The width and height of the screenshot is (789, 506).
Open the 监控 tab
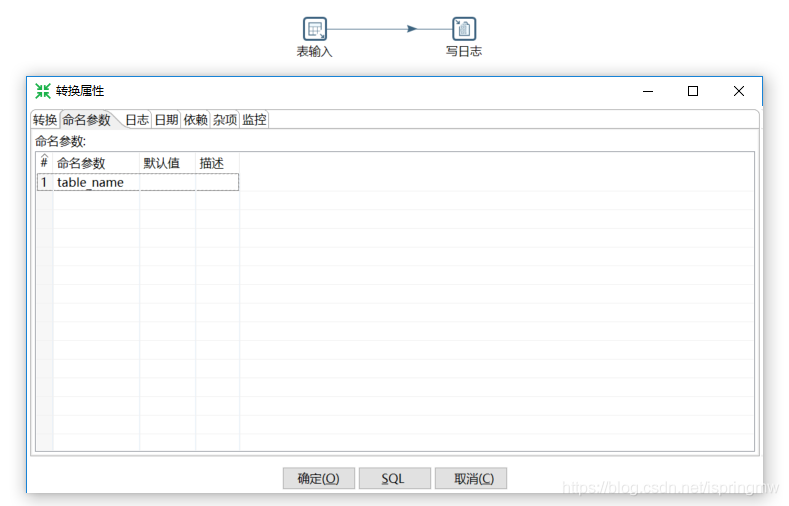pyautogui.click(x=254, y=120)
